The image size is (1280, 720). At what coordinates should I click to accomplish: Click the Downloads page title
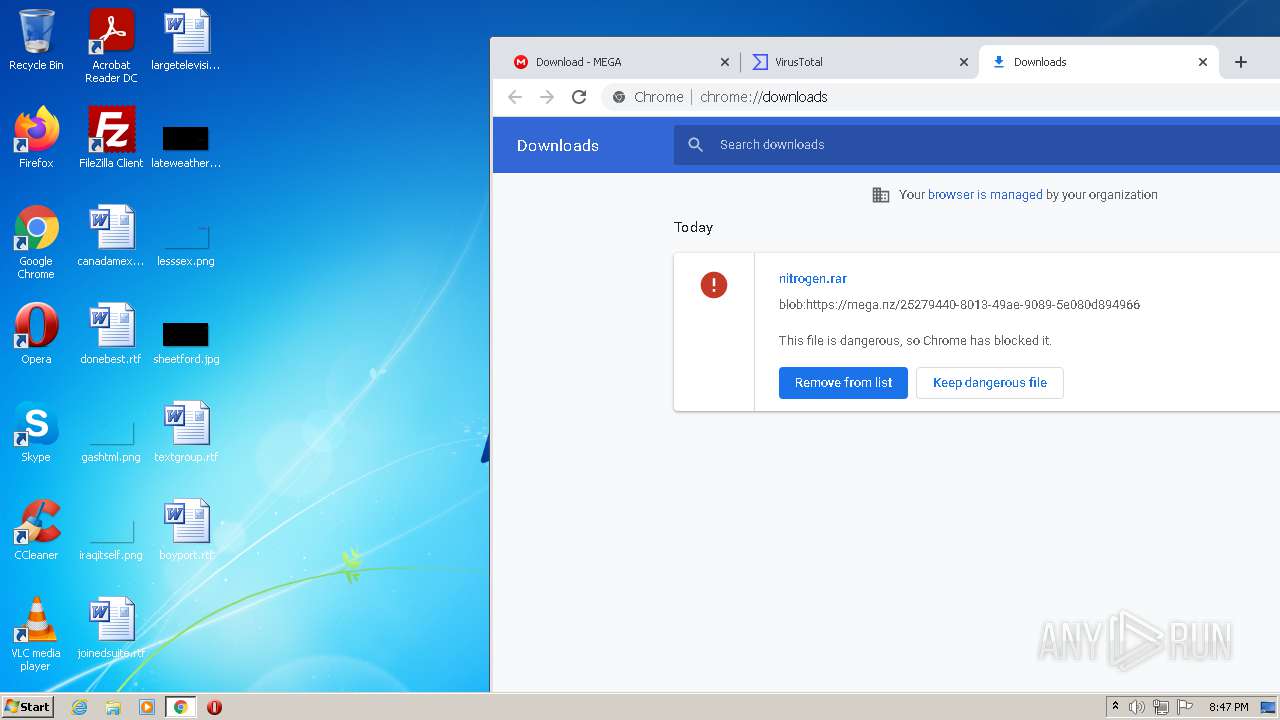coord(558,145)
